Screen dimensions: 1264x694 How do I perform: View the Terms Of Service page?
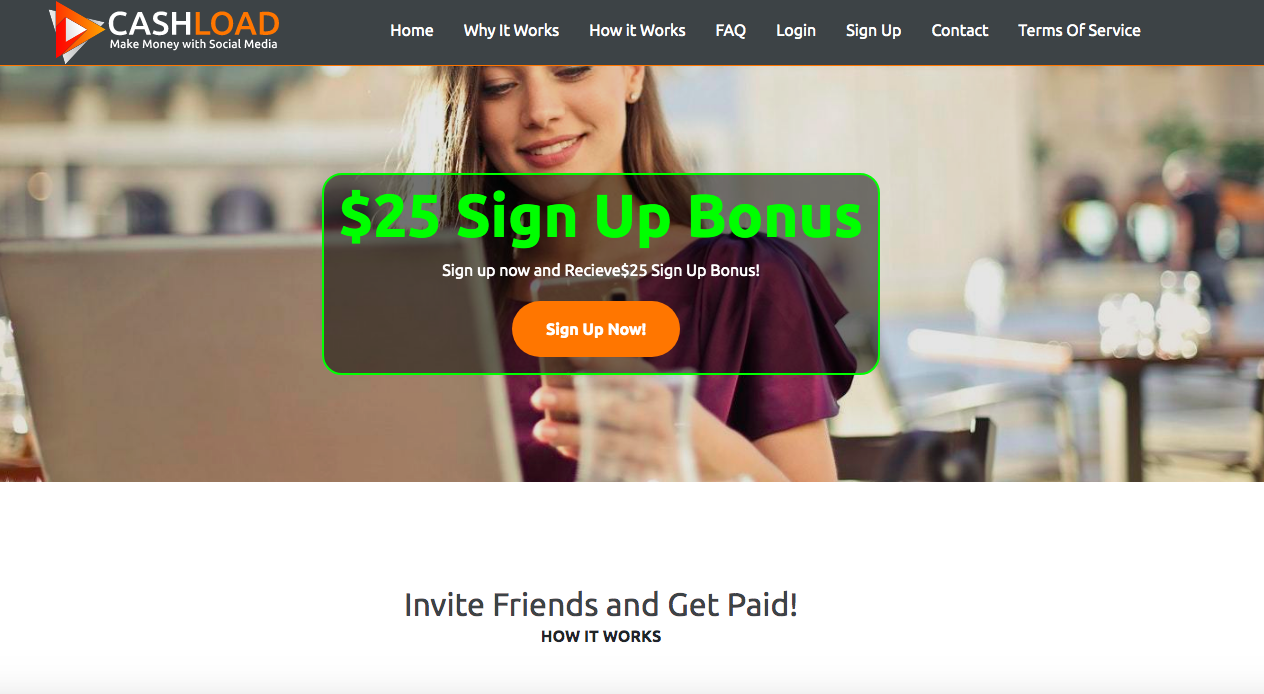tap(1079, 30)
